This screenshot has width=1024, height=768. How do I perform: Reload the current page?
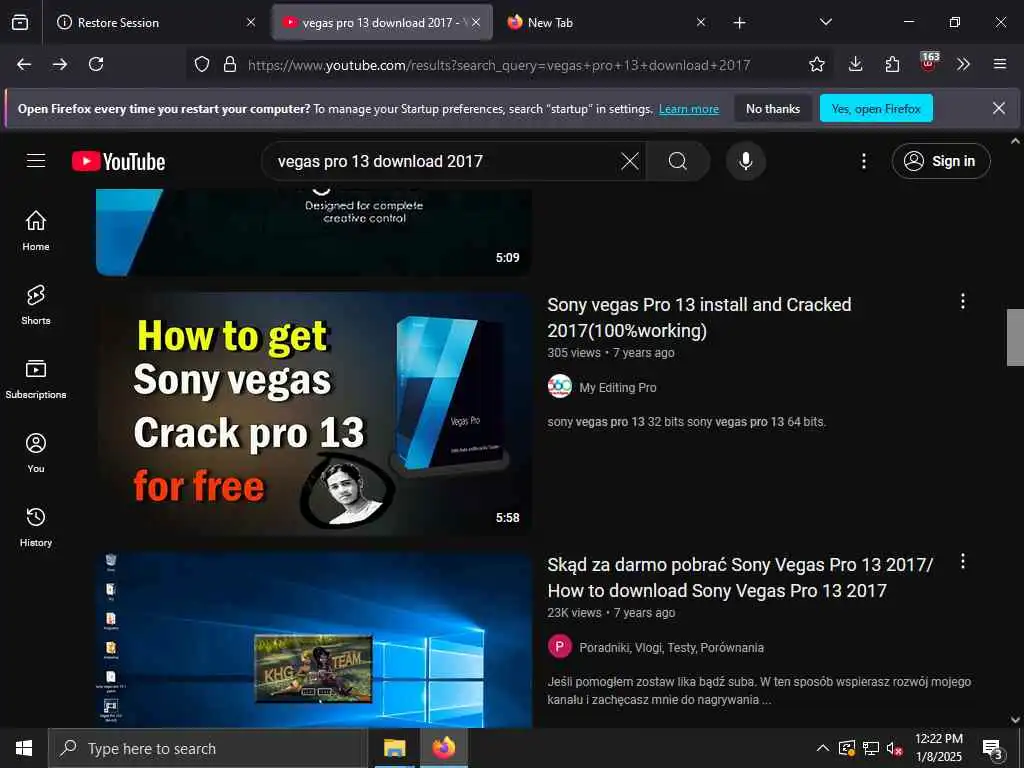click(x=96, y=64)
